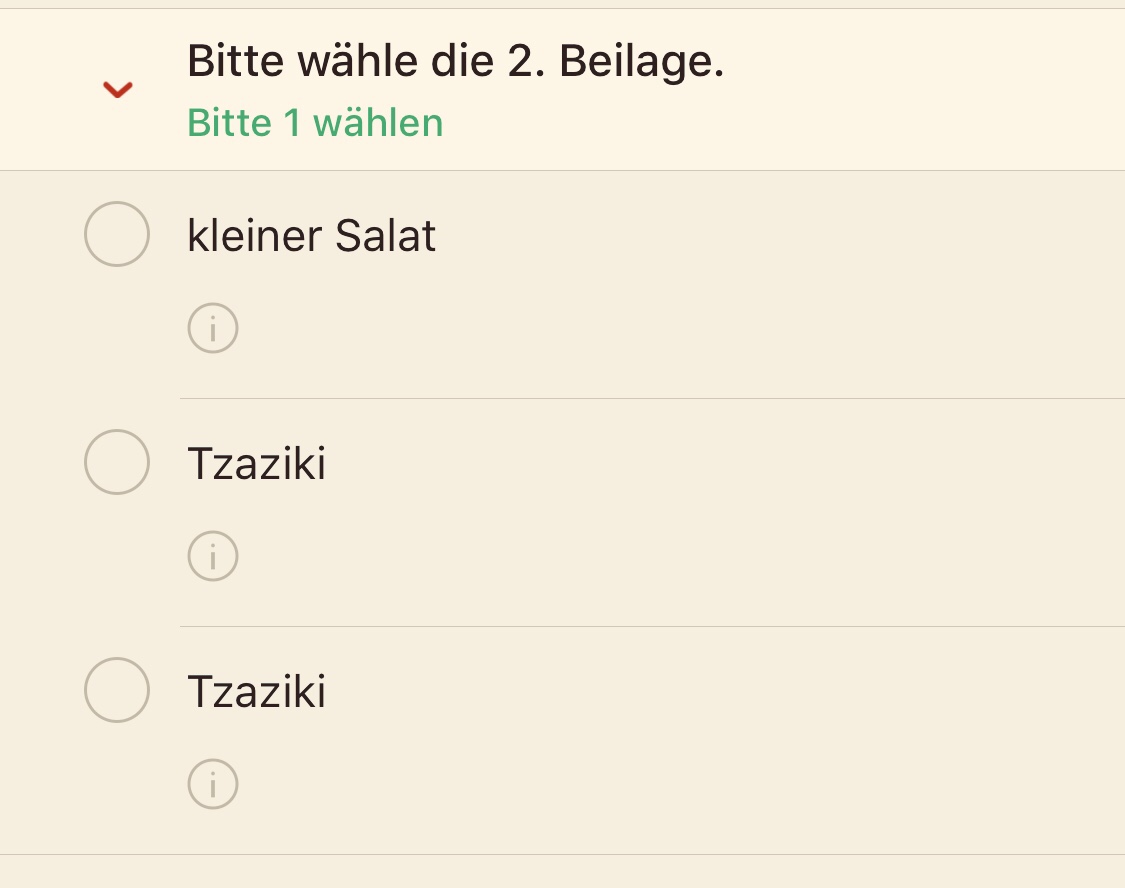This screenshot has height=888, width=1125.
Task: Choose the first Tzaziki radio button
Action: (117, 462)
